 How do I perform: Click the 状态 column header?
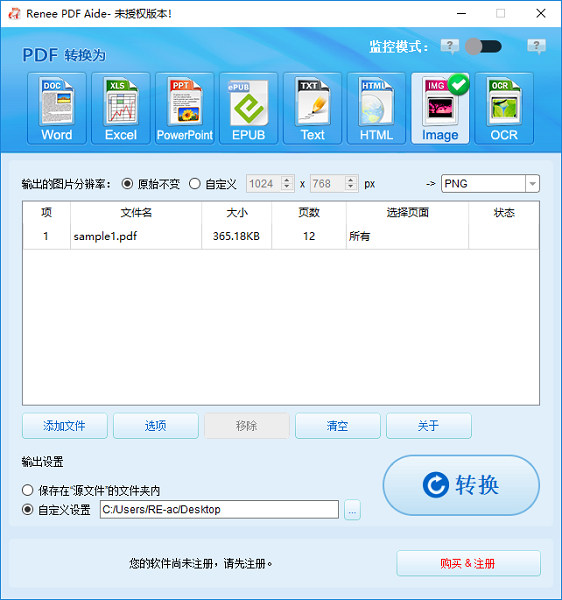click(504, 212)
